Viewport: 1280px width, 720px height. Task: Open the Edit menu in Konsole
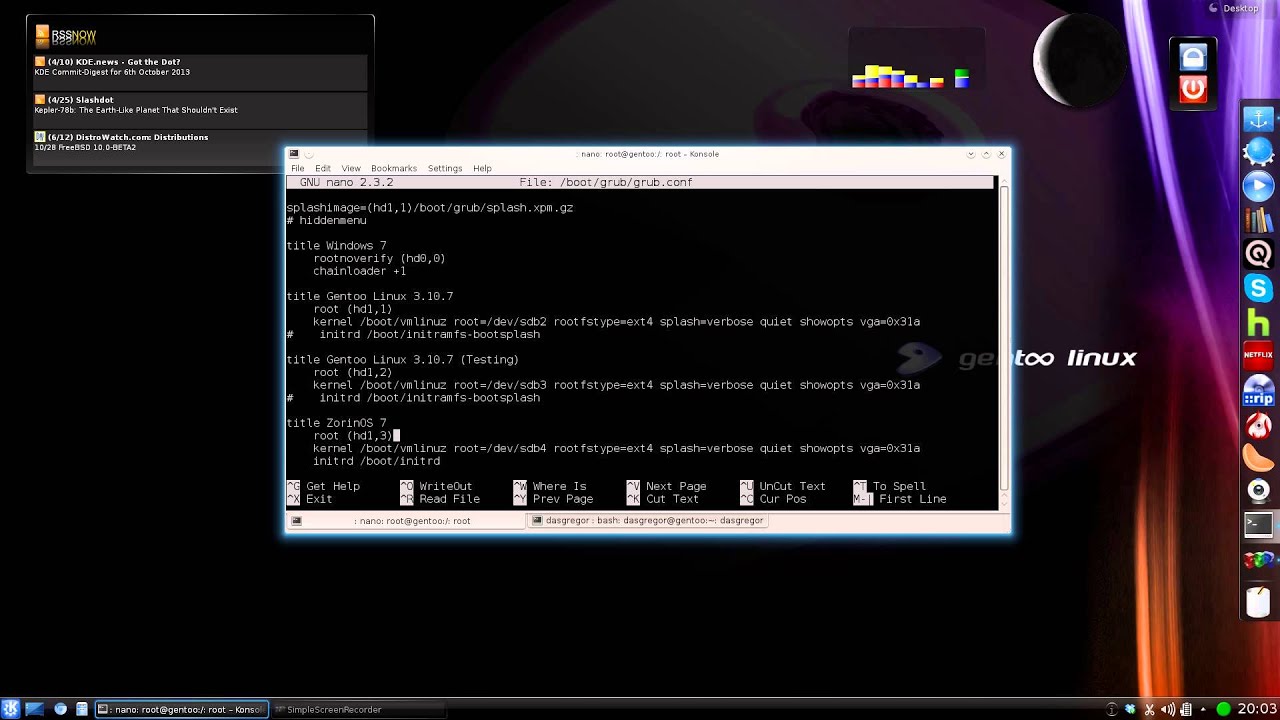323,168
